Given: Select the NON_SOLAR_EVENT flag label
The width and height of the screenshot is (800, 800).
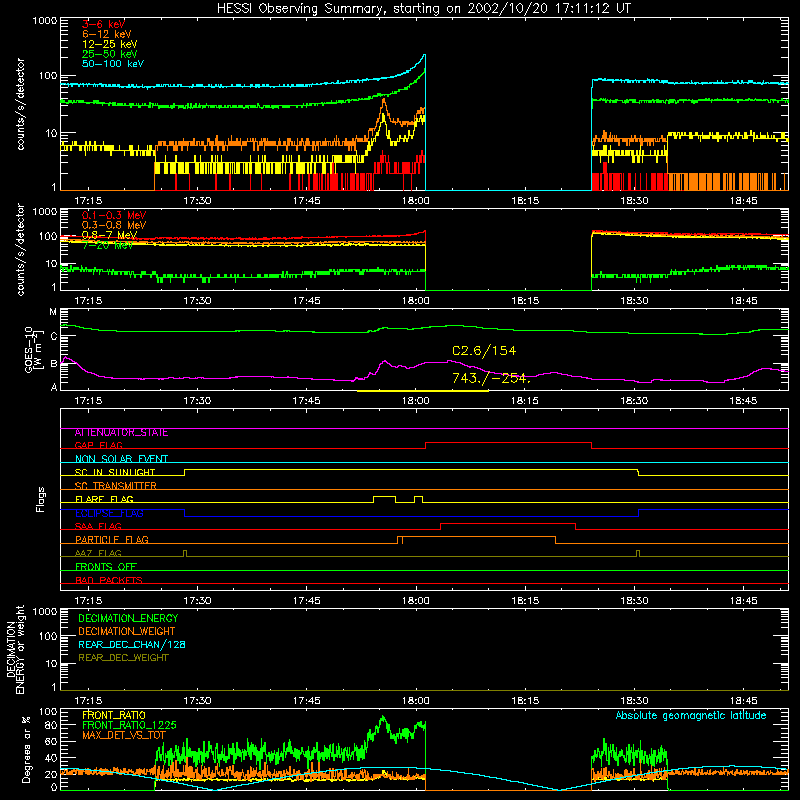Looking at the screenshot, I should coord(121,459).
